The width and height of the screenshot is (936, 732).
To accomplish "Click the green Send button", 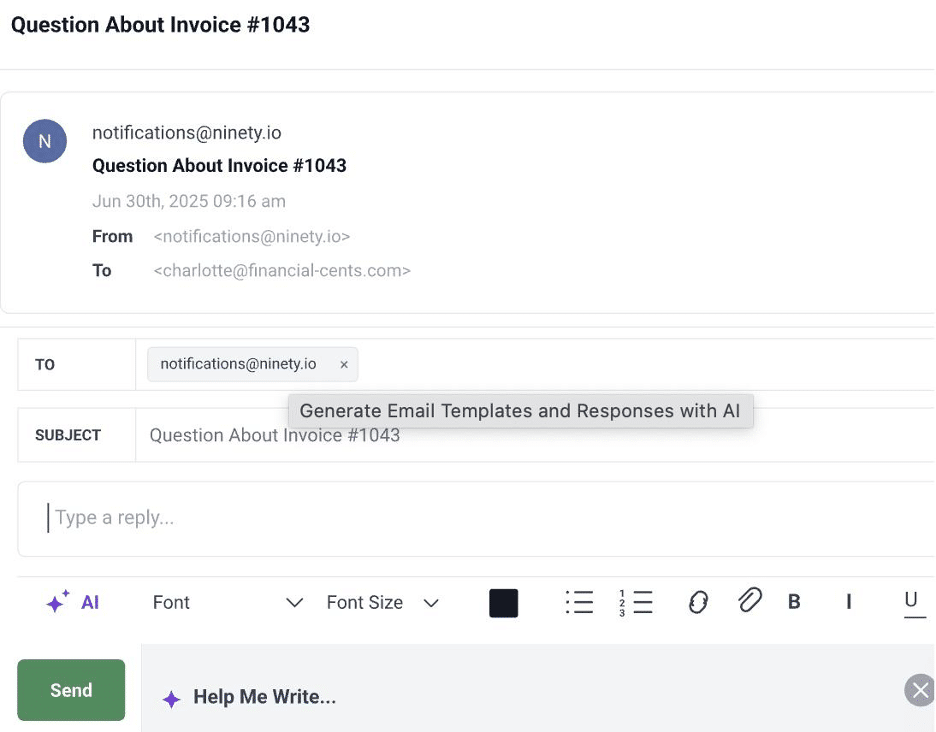I will coord(71,690).
